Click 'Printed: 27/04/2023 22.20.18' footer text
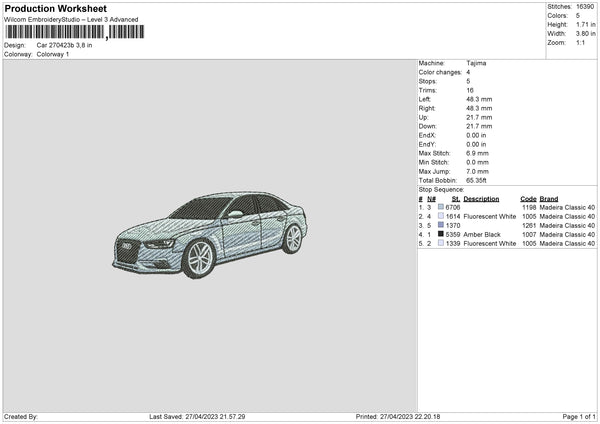600x424 pixels. tap(398, 416)
